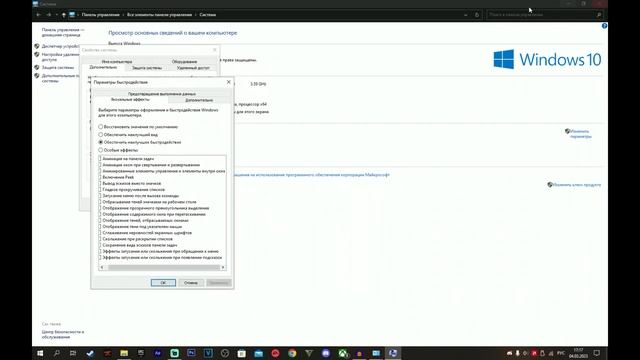Click System breadcrumb in address bar

(x=208, y=15)
